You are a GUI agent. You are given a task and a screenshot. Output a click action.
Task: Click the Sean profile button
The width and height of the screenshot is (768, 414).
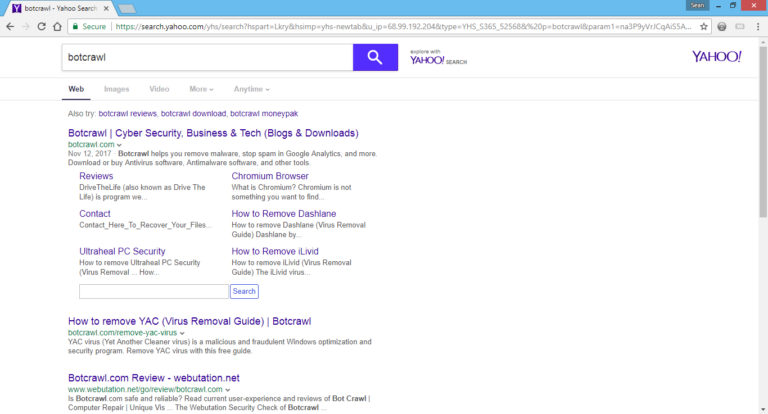[697, 5]
